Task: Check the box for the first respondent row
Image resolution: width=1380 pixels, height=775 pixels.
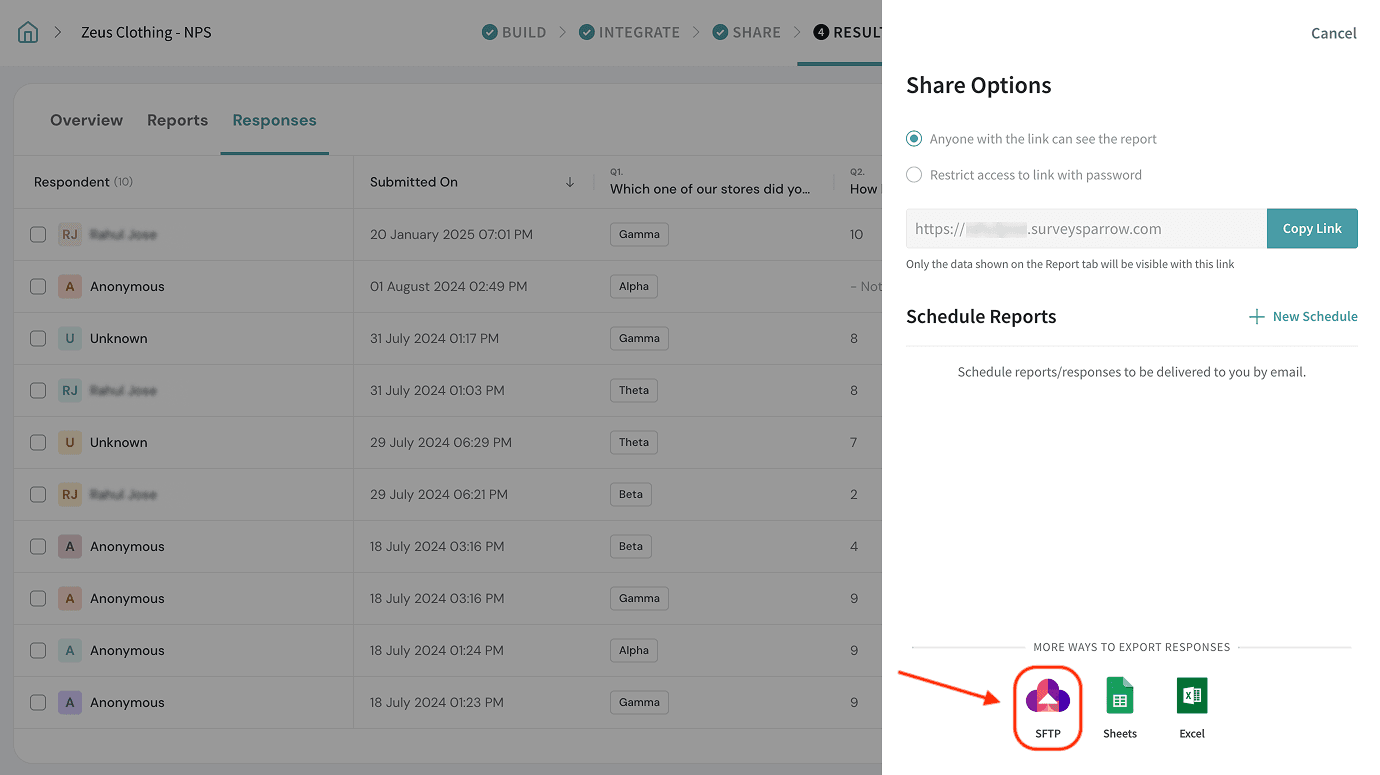Action: 38,235
